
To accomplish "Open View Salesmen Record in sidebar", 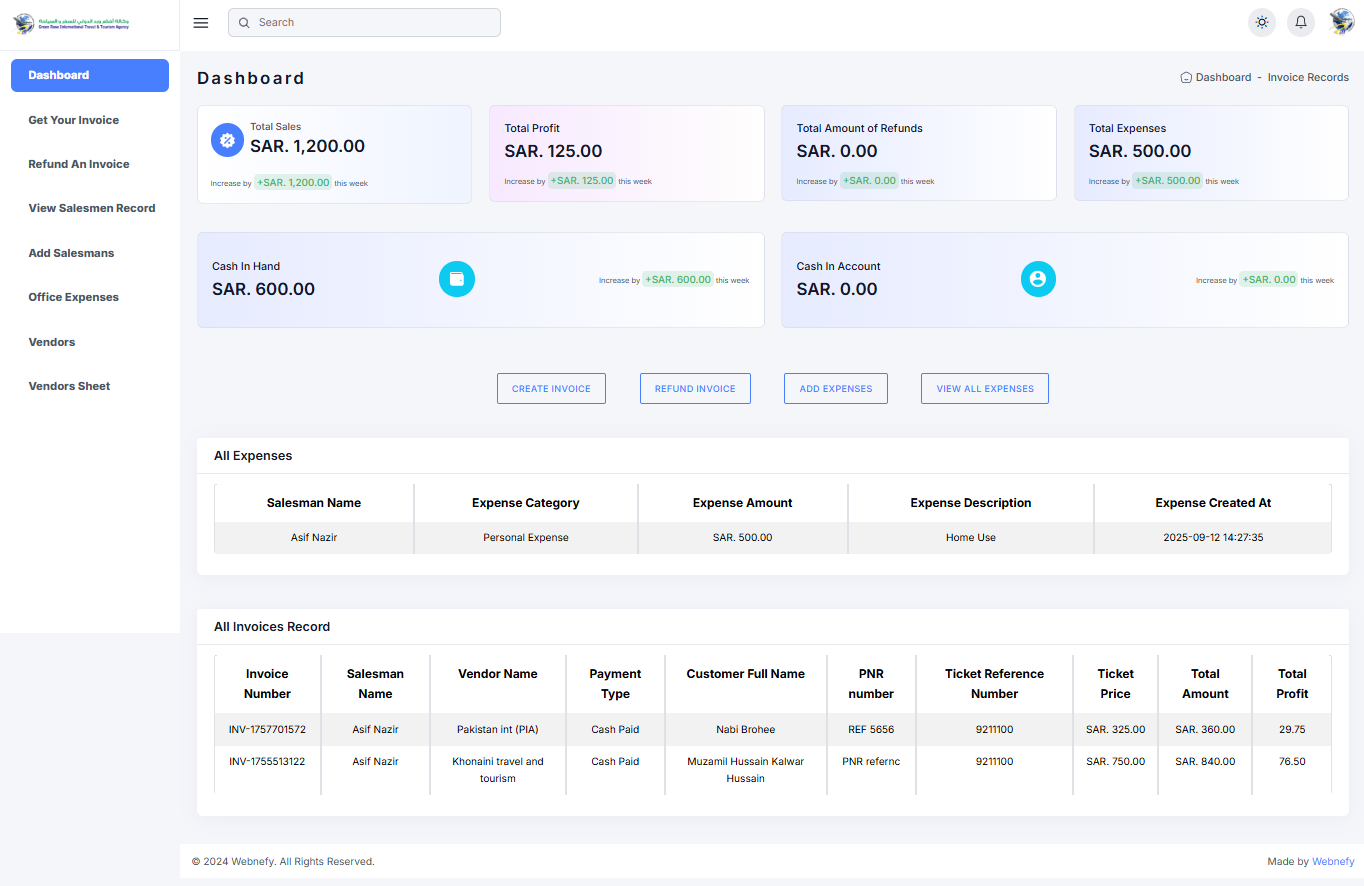I will click(92, 208).
